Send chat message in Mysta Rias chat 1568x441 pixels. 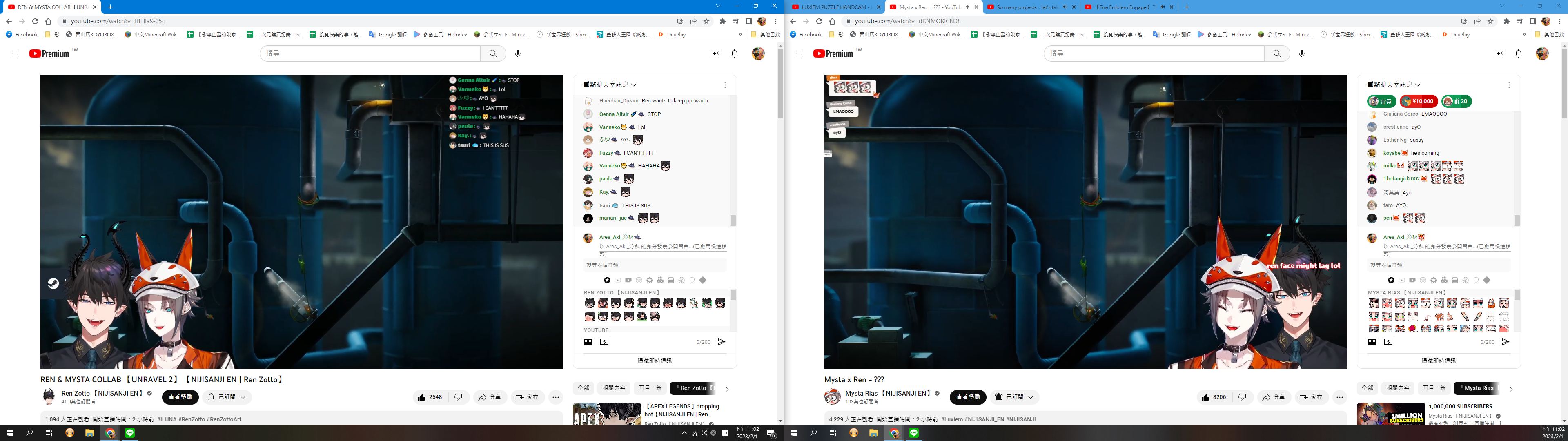[x=1505, y=342]
